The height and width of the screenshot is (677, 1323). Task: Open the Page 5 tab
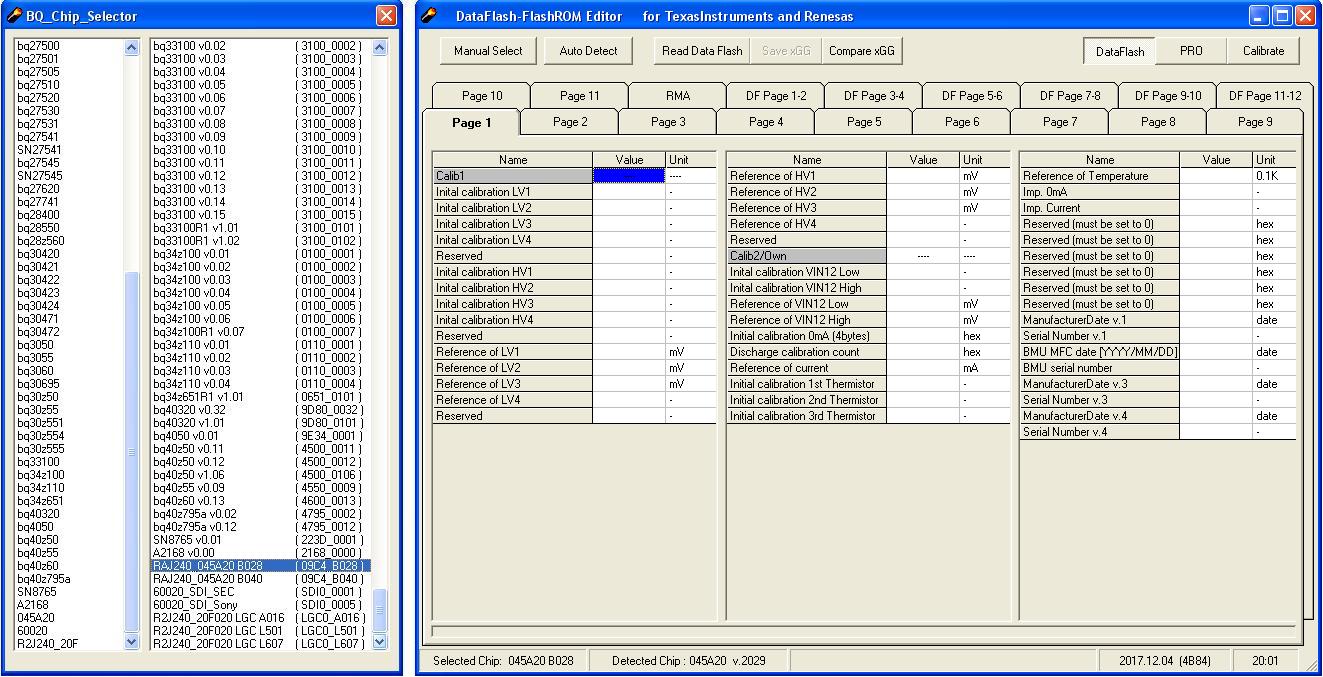[x=864, y=122]
